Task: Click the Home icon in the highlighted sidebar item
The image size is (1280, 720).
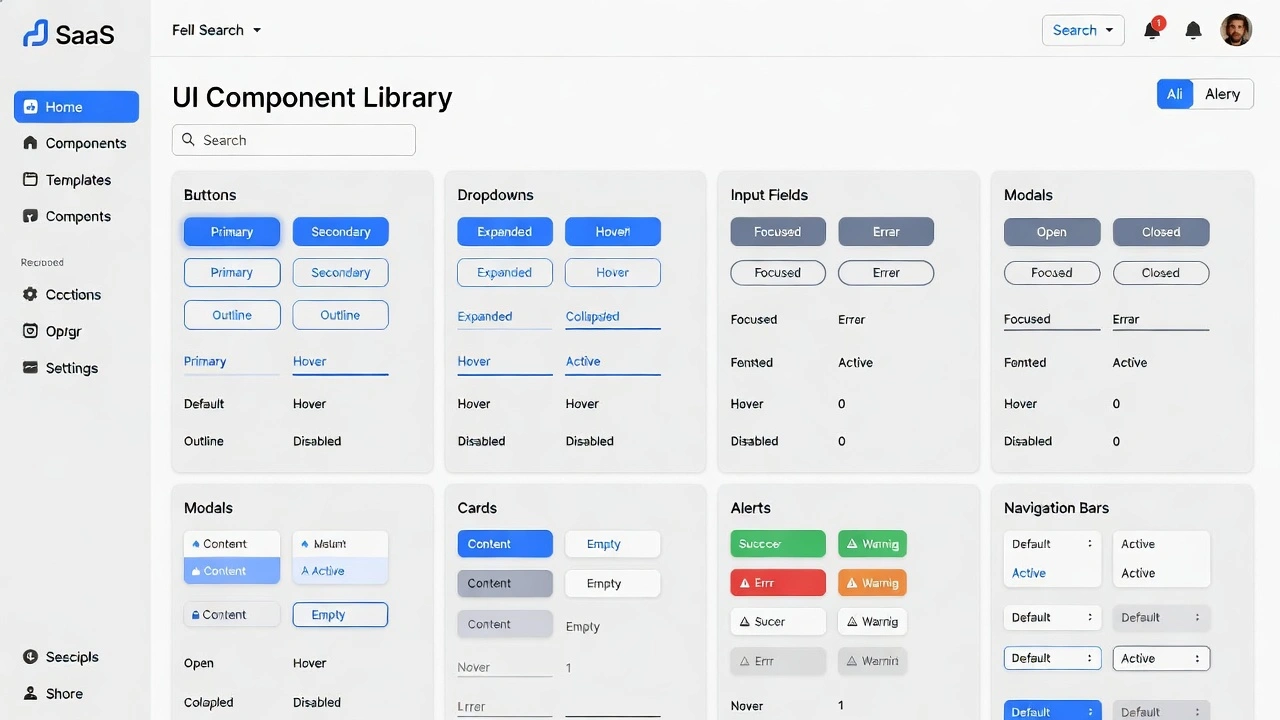Action: click(x=31, y=107)
